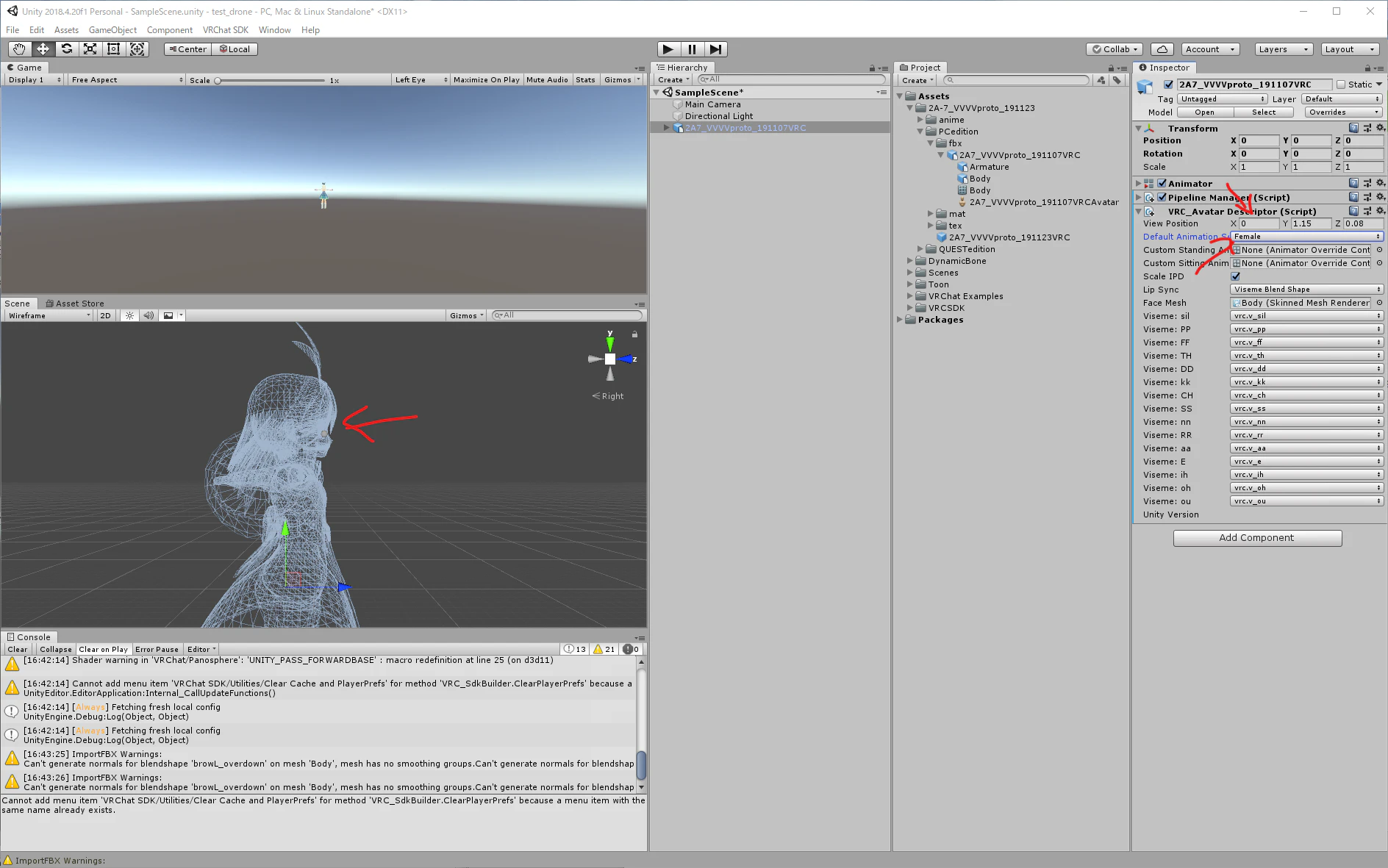The width and height of the screenshot is (1388, 868).
Task: Open the GameObject menu
Action: (x=112, y=30)
